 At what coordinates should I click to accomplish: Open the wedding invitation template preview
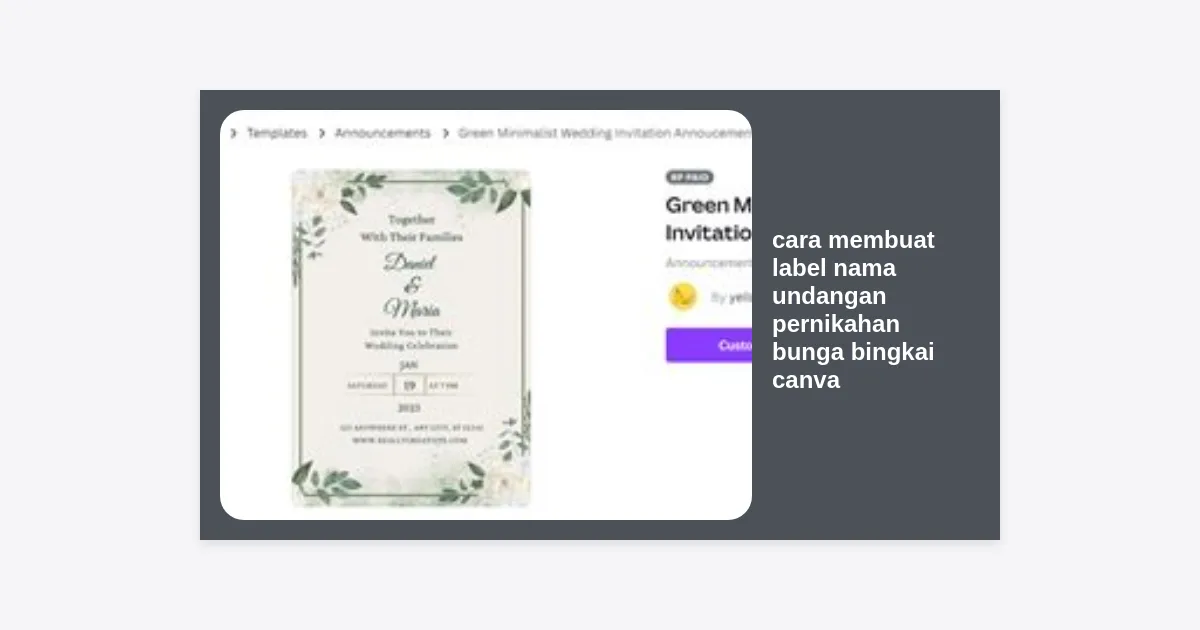click(x=411, y=338)
